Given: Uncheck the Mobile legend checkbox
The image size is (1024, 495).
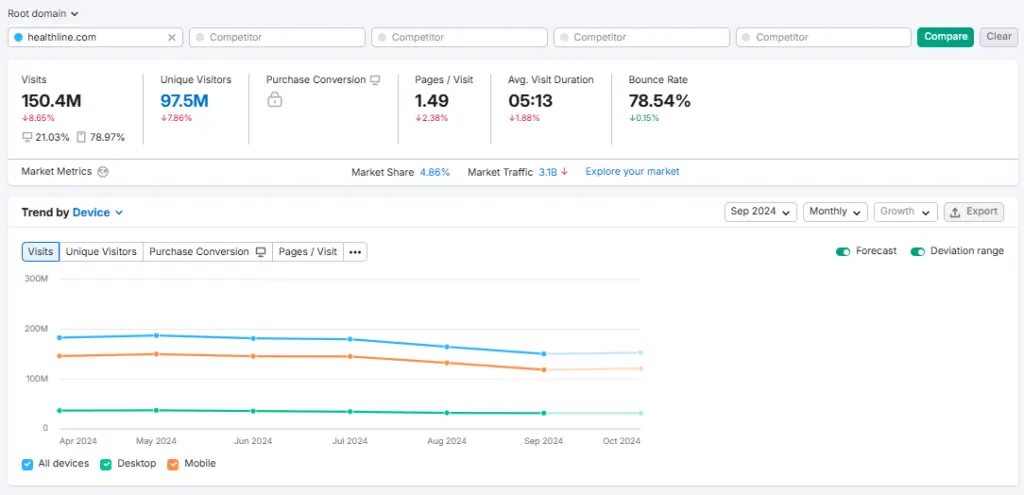Looking at the screenshot, I should coord(173,464).
